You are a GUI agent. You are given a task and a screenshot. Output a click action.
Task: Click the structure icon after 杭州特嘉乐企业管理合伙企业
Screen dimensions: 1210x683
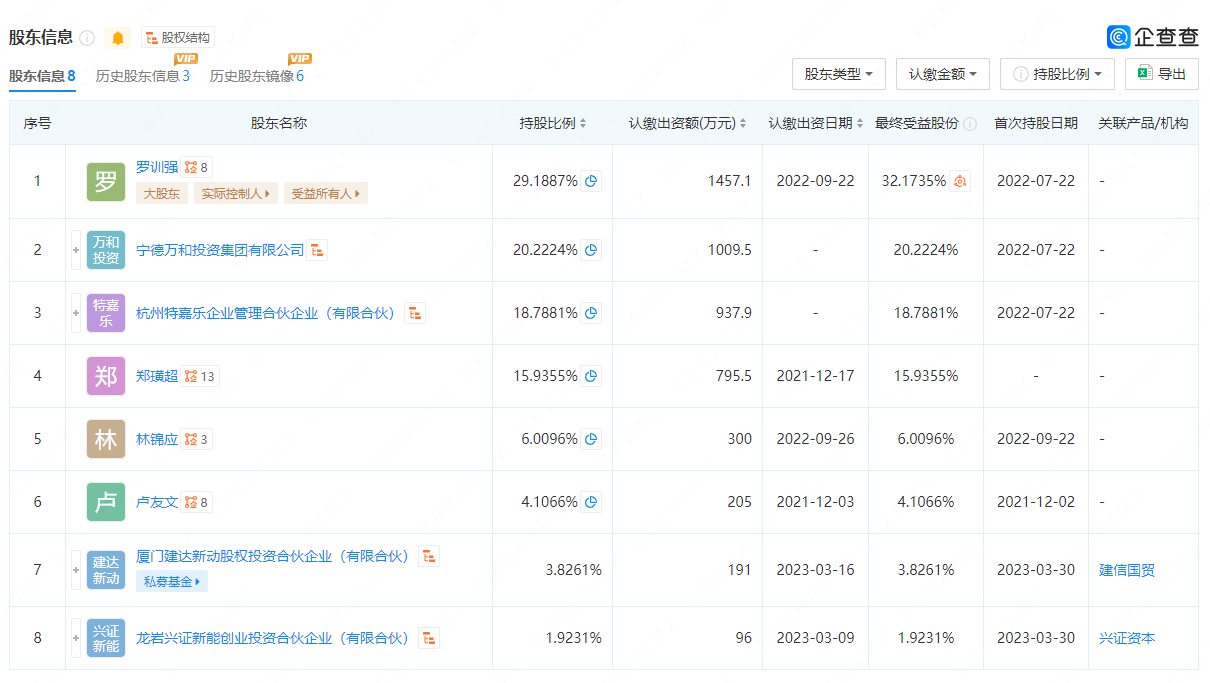tap(415, 313)
